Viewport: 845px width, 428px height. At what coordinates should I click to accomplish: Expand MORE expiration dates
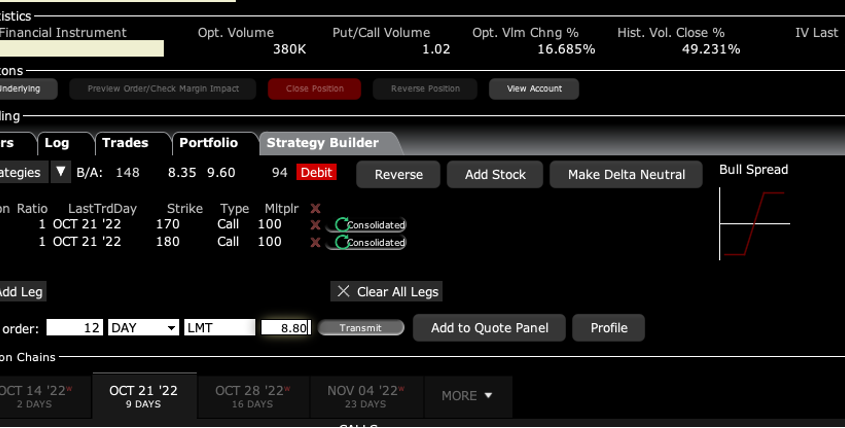[x=467, y=396]
